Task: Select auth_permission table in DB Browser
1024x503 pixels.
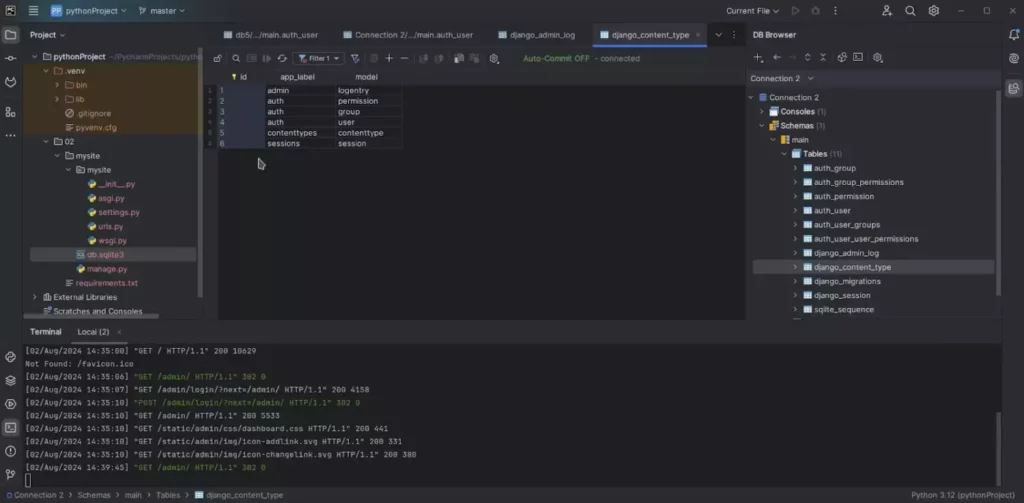Action: click(x=843, y=196)
